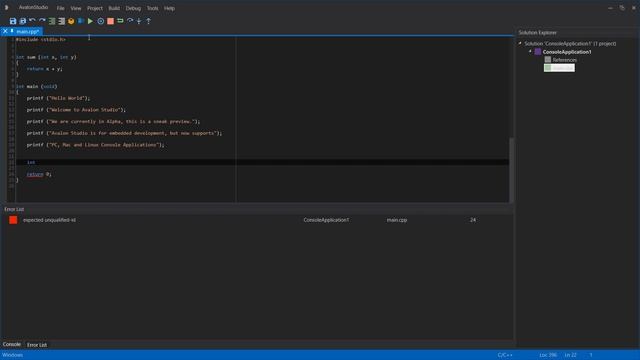Click the ConsoleApplication1 cell in the error row
Screen dimensions: 640x360
(326, 220)
